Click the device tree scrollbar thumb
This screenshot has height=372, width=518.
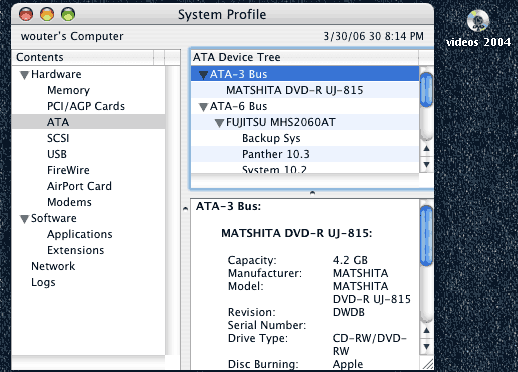click(426, 89)
